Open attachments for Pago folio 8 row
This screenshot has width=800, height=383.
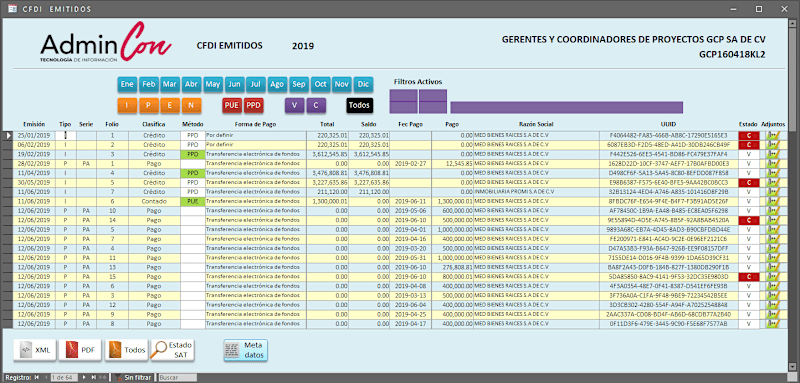coord(774,324)
